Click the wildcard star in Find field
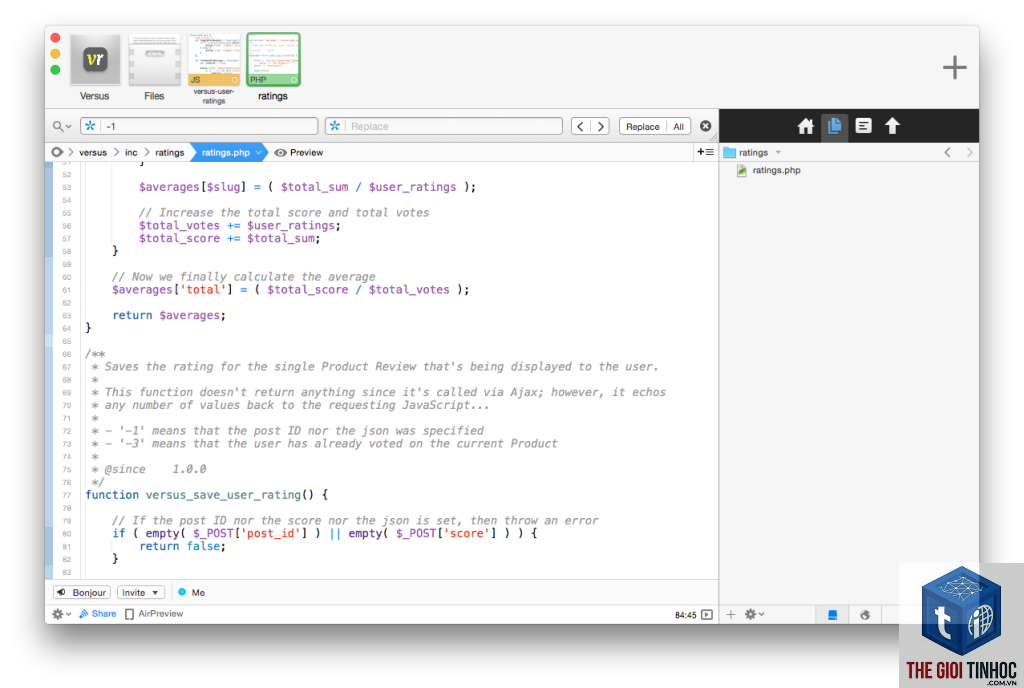1024x688 pixels. point(90,126)
